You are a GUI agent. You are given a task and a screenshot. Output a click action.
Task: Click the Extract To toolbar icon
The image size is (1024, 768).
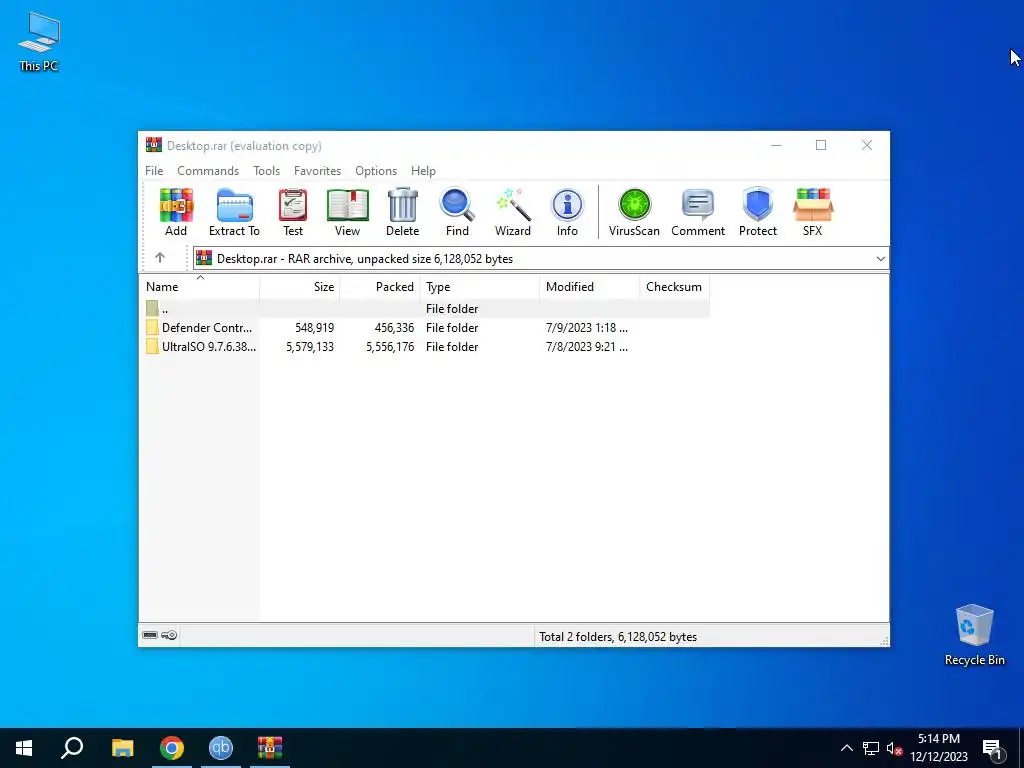click(234, 212)
